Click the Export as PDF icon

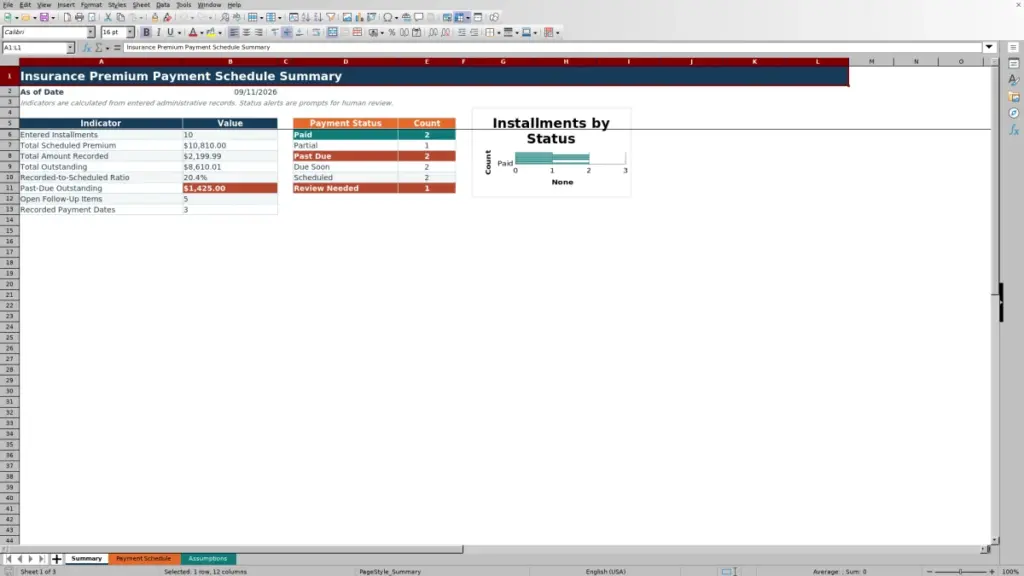(x=67, y=17)
